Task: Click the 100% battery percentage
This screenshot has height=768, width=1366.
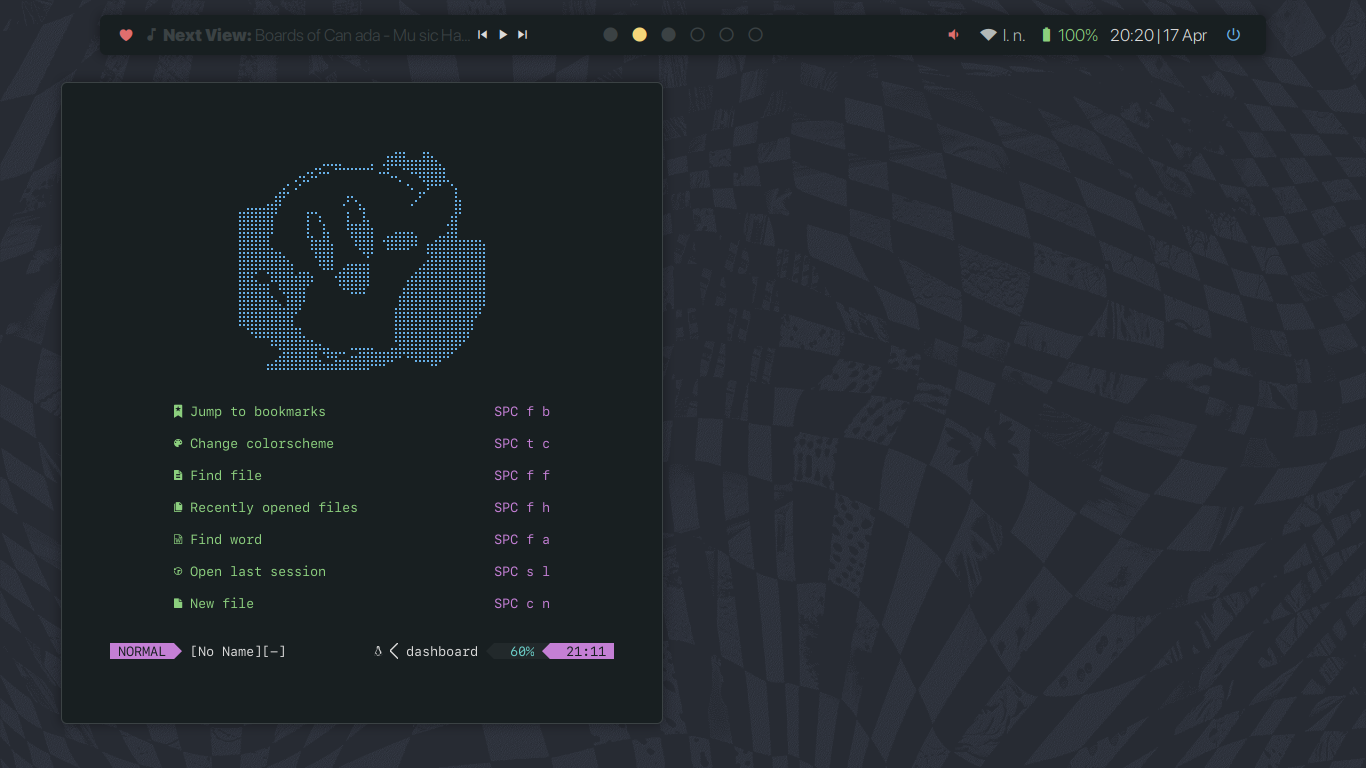Action: coord(1078,35)
